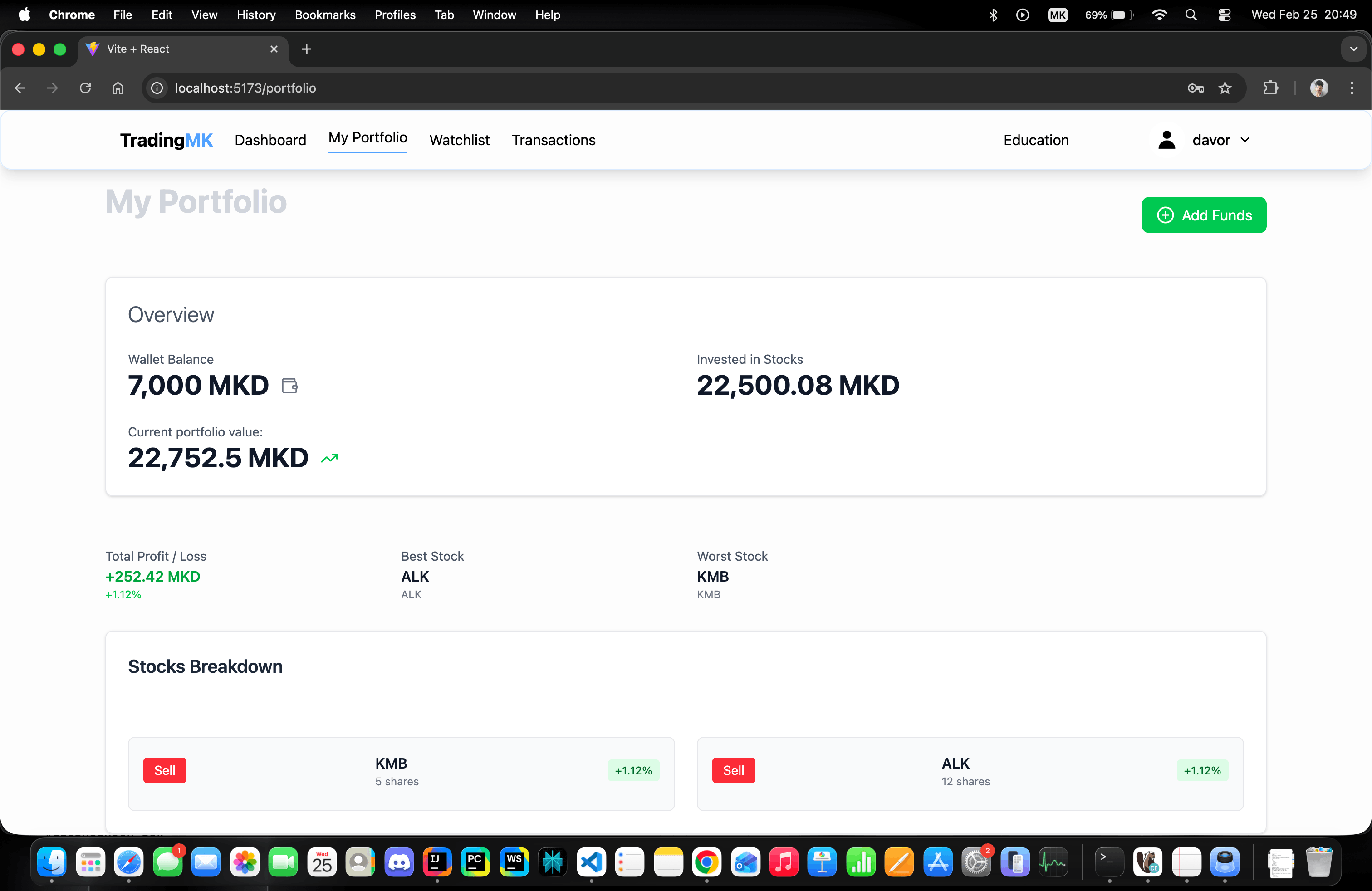The height and width of the screenshot is (891, 1372).
Task: Click the green trending-up arrow icon
Action: click(x=329, y=458)
